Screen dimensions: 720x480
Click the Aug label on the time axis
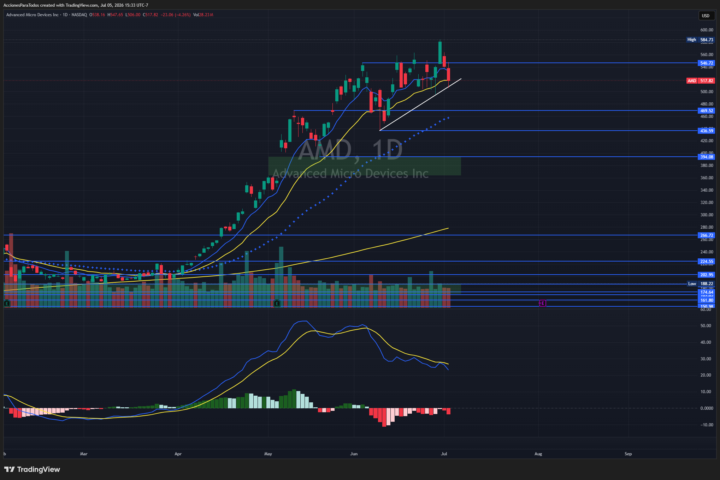click(538, 454)
